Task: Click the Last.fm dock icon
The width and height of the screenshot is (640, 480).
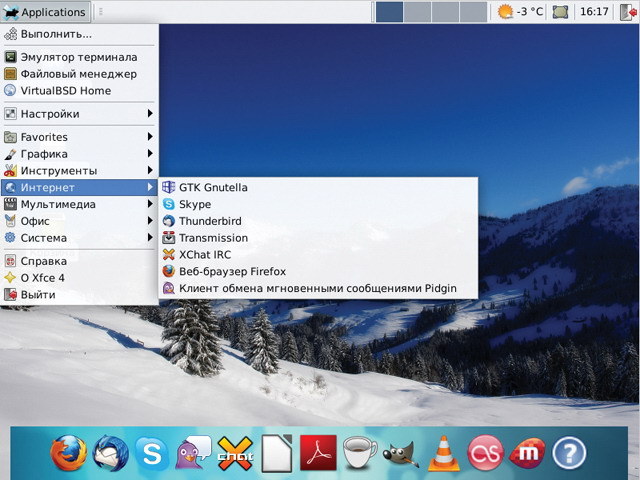Action: (485, 454)
